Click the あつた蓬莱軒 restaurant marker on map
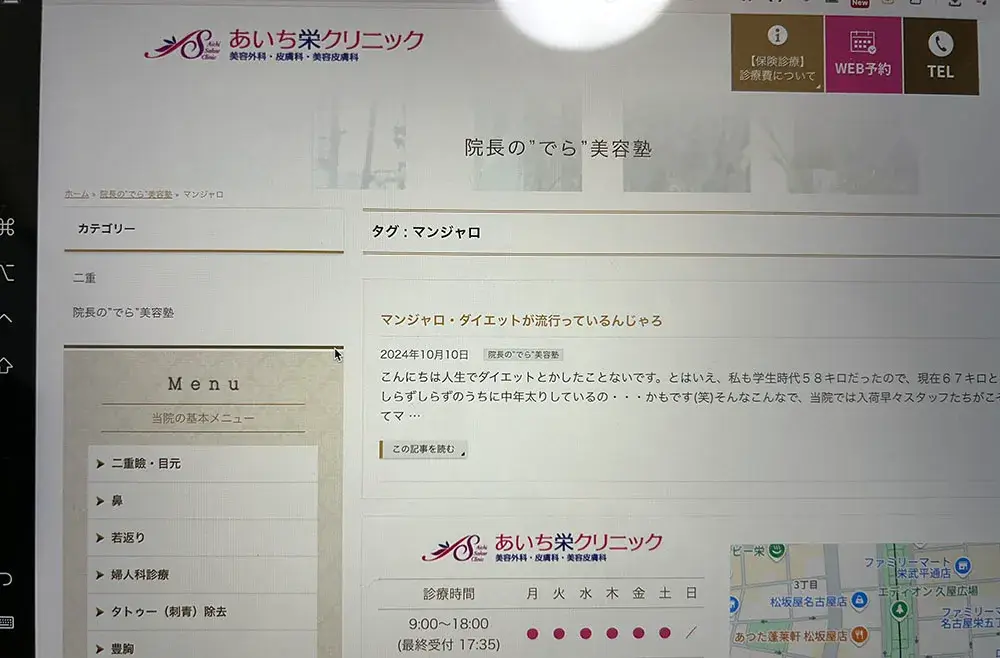The height and width of the screenshot is (658, 1000). 859,635
